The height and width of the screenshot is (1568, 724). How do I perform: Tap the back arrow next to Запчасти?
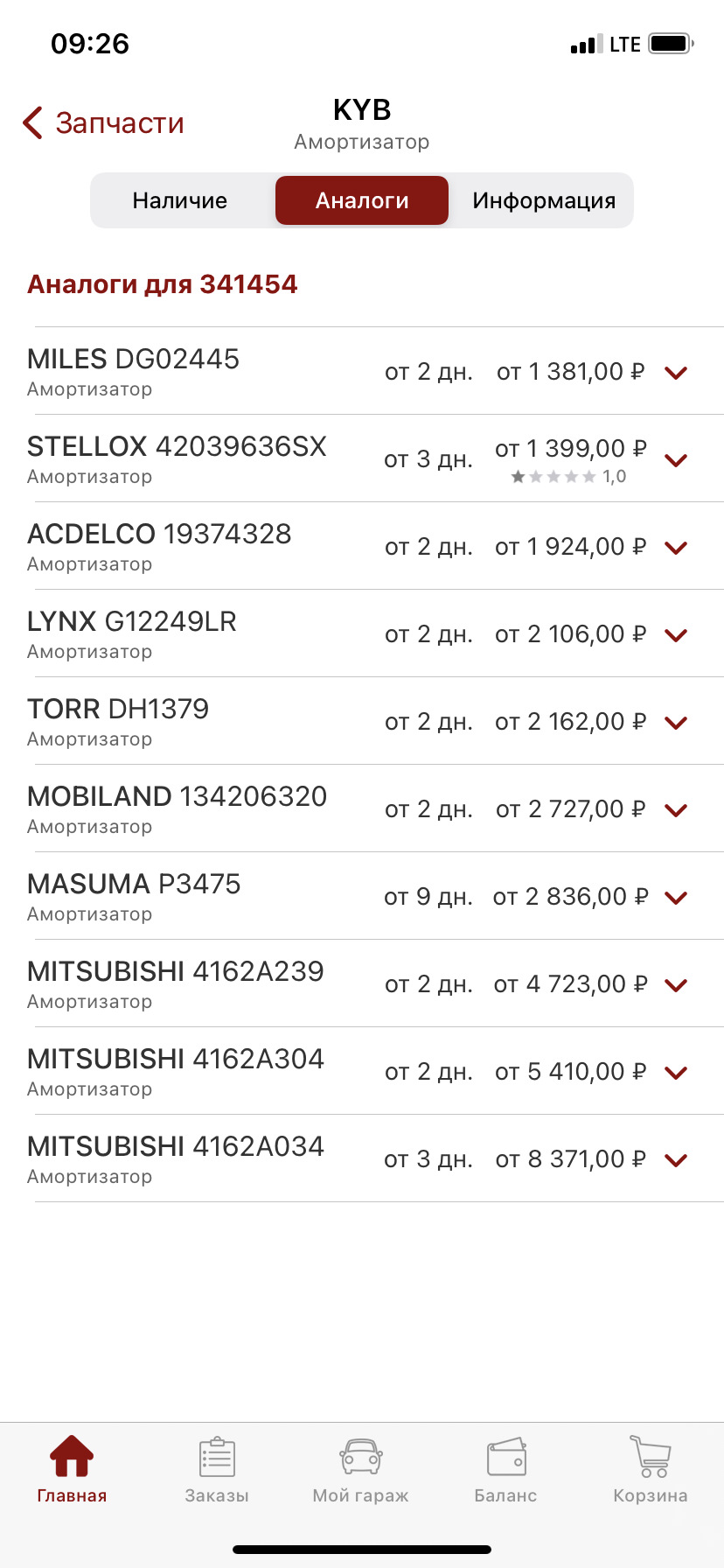33,123
